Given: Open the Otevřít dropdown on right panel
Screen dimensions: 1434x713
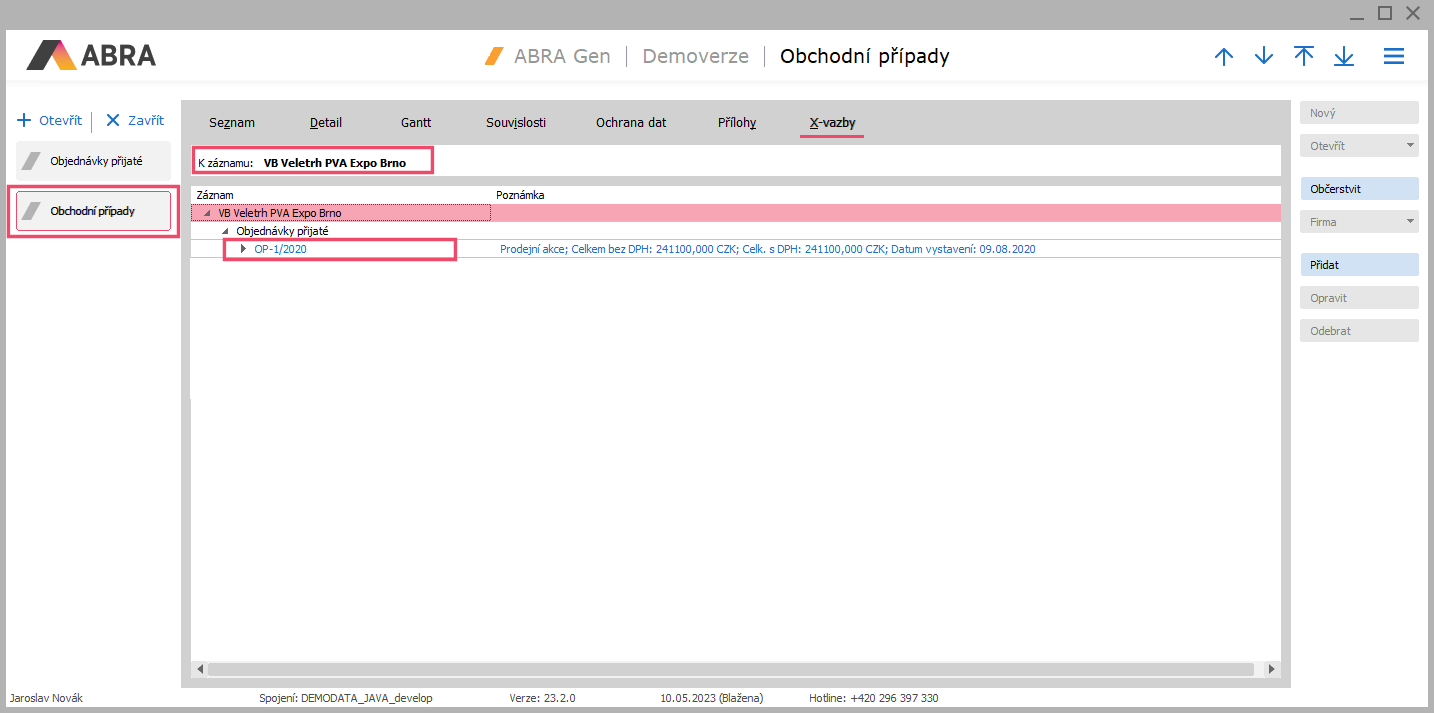Looking at the screenshot, I should pos(1410,146).
